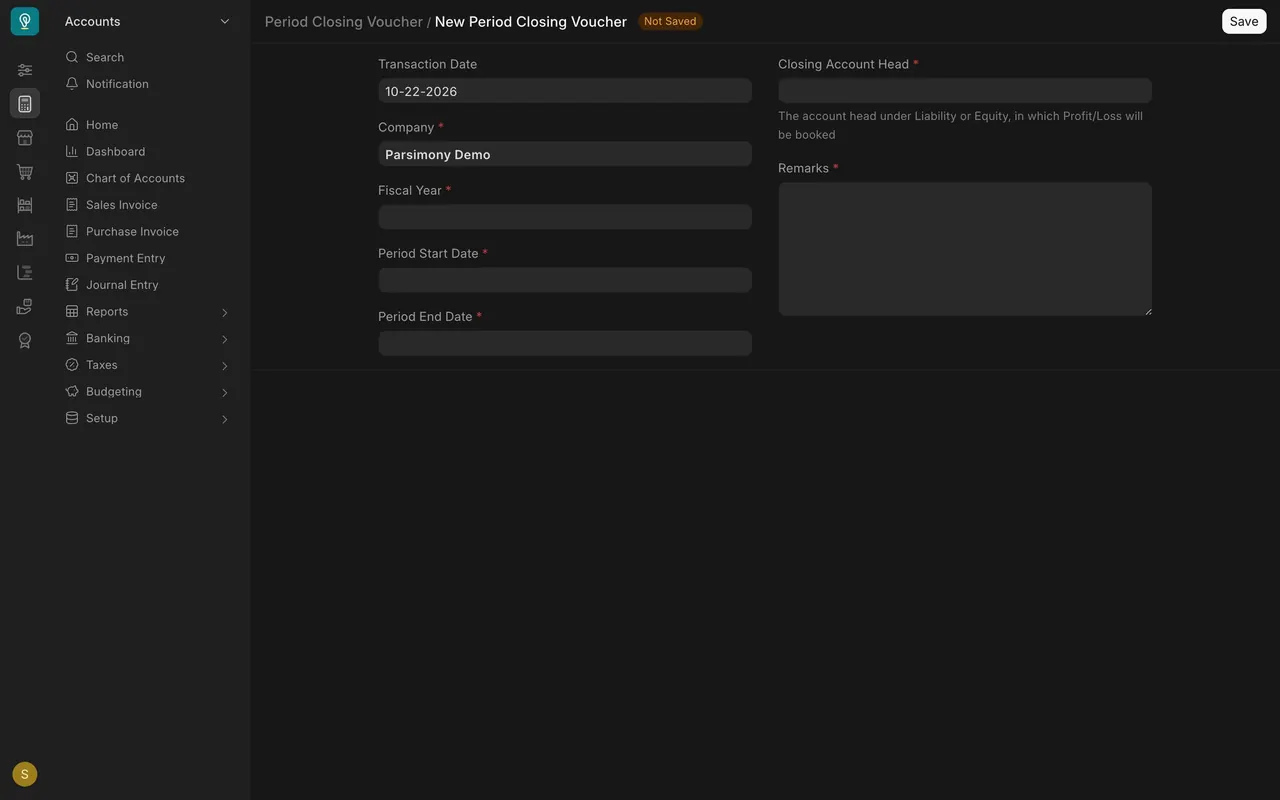This screenshot has width=1280, height=800.
Task: Click the Notification bell icon
Action: [x=72, y=84]
